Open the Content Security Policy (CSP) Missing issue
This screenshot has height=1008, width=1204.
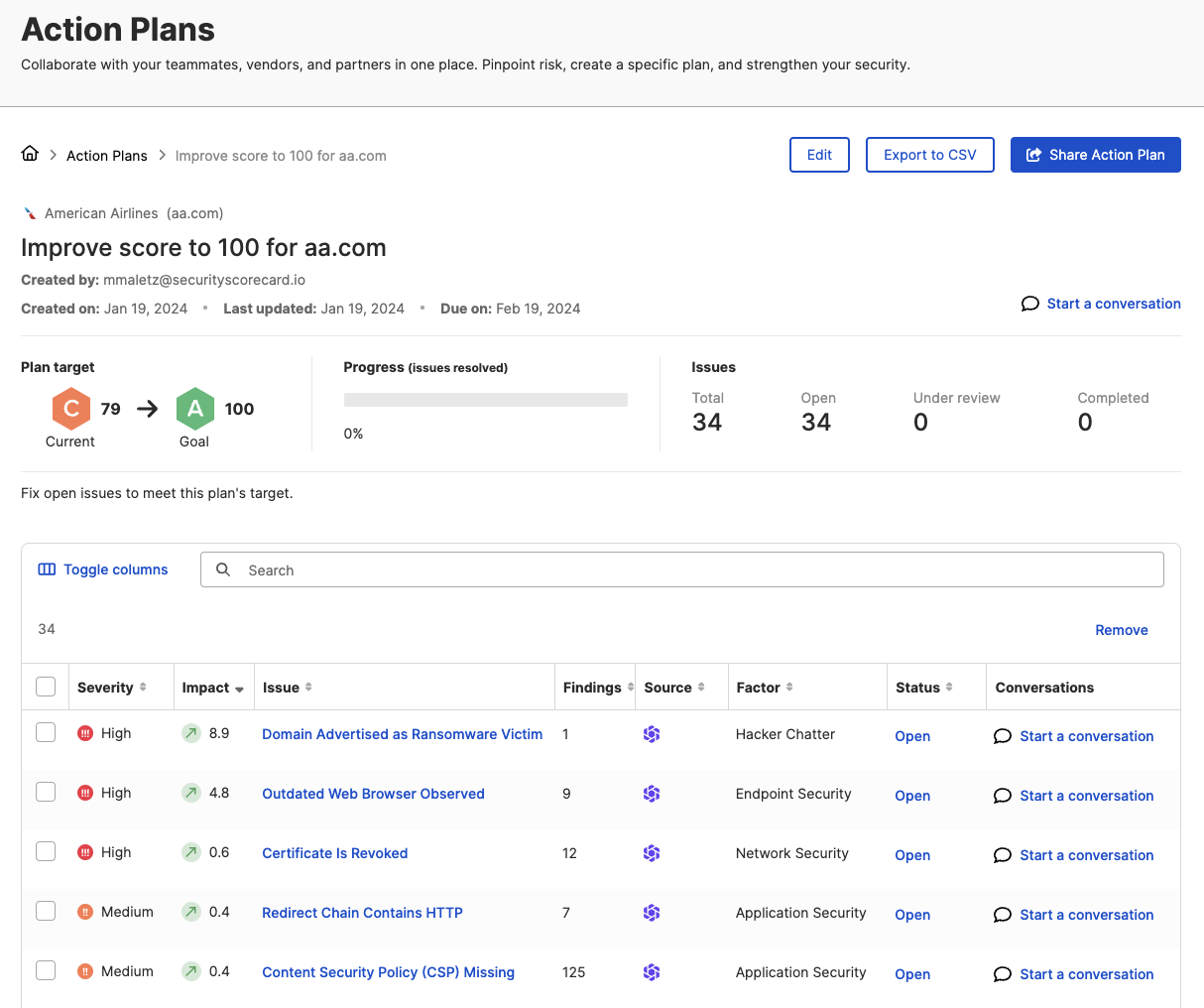pyautogui.click(x=388, y=972)
